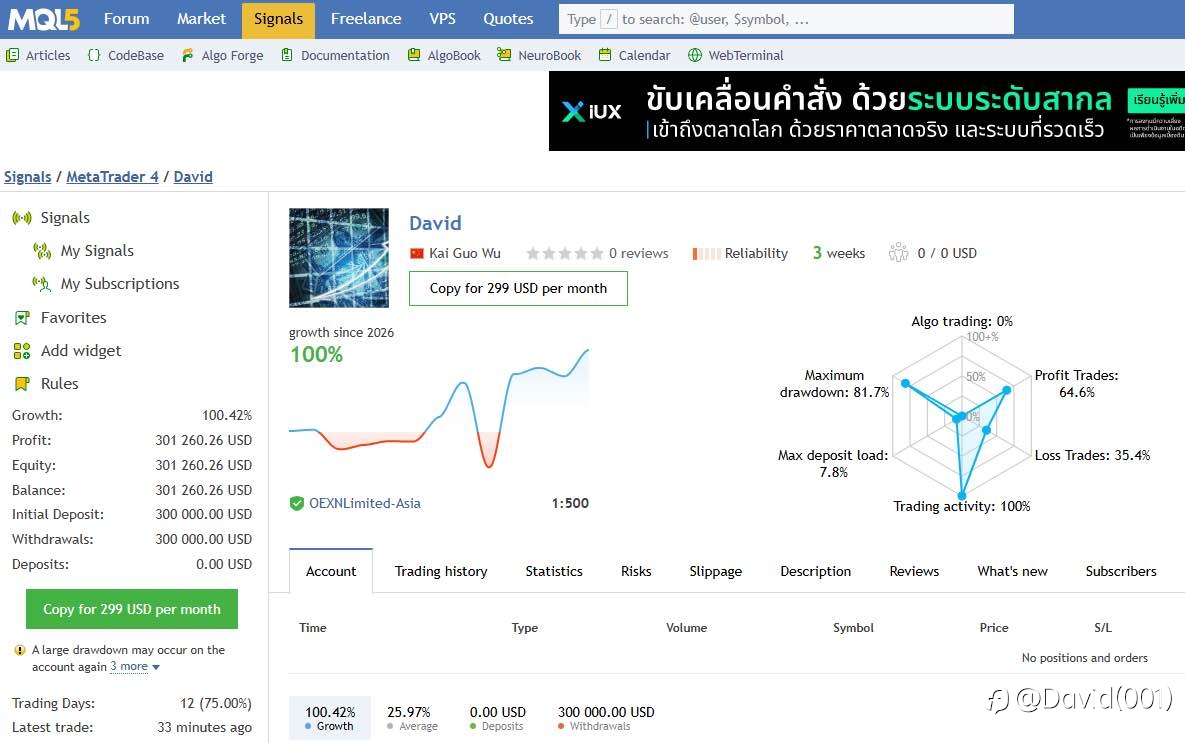The height and width of the screenshot is (743, 1185).
Task: Launch WebTerminal globe icon
Action: [x=695, y=55]
